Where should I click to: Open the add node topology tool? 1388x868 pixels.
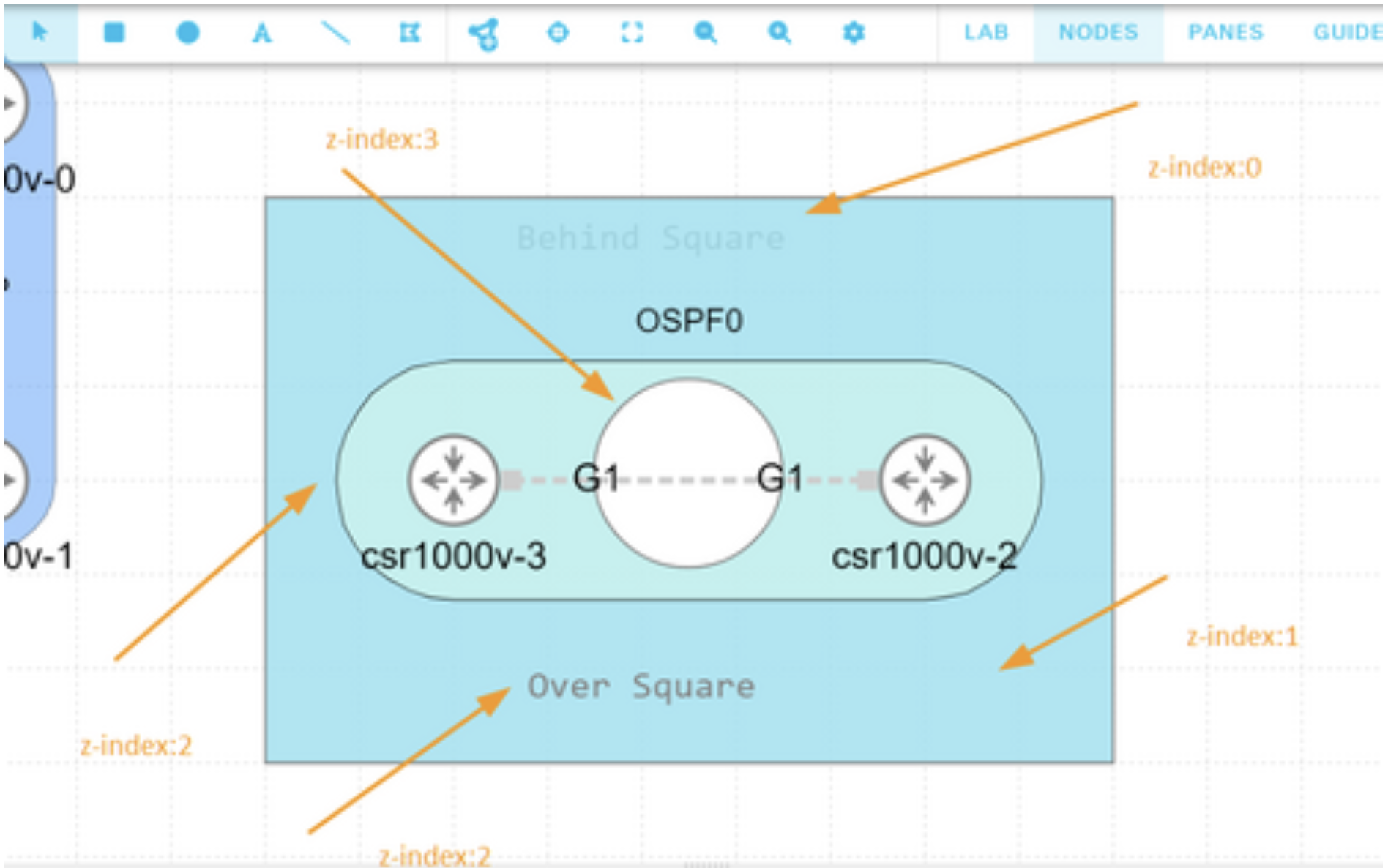coord(485,33)
